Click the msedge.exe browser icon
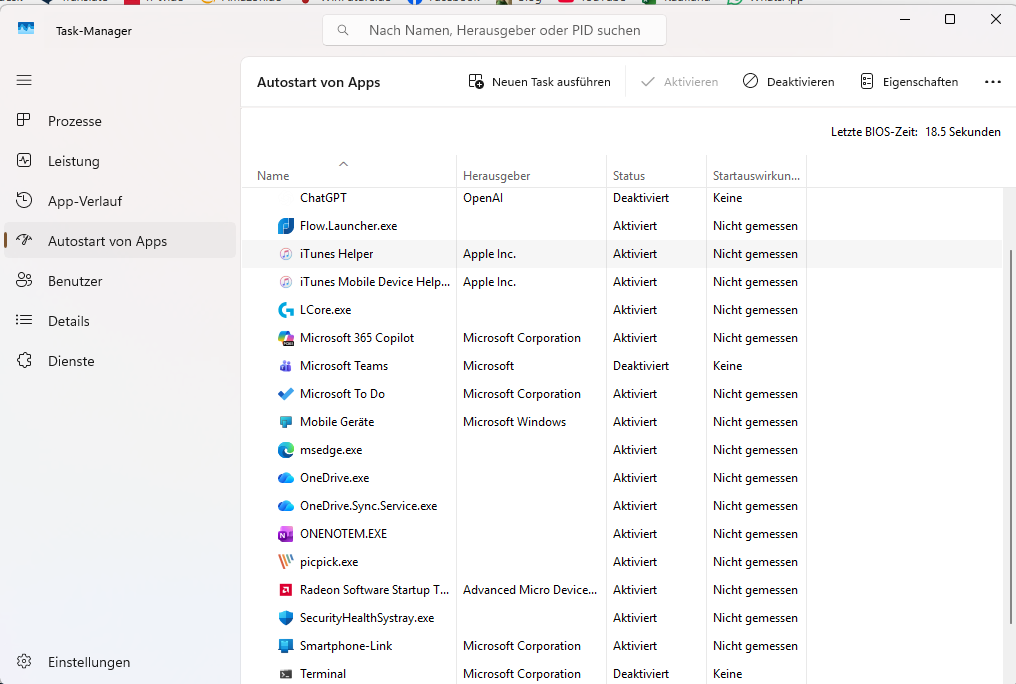Screen dimensions: 1016x684 pyautogui.click(x=286, y=450)
